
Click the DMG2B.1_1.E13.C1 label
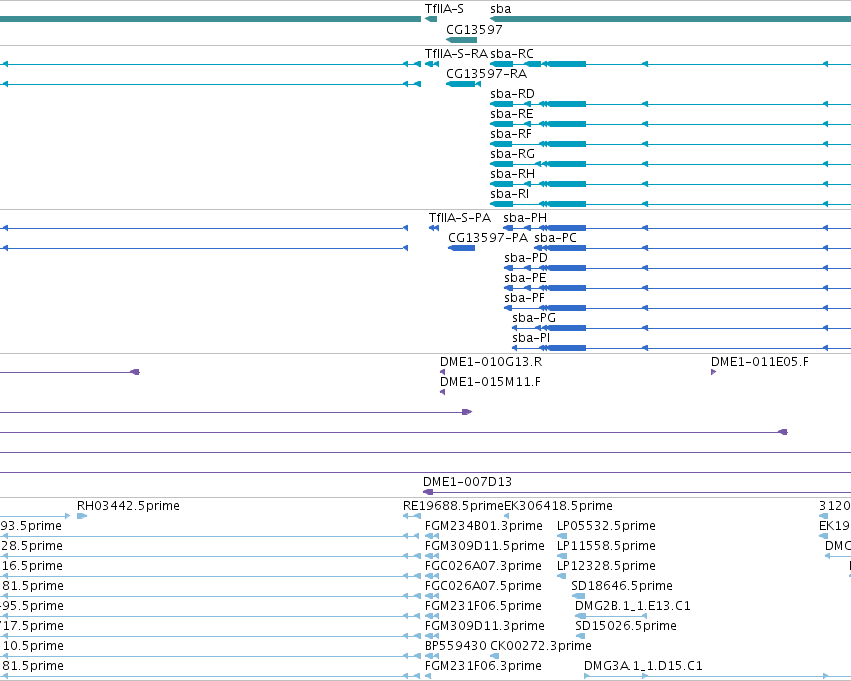(633, 606)
